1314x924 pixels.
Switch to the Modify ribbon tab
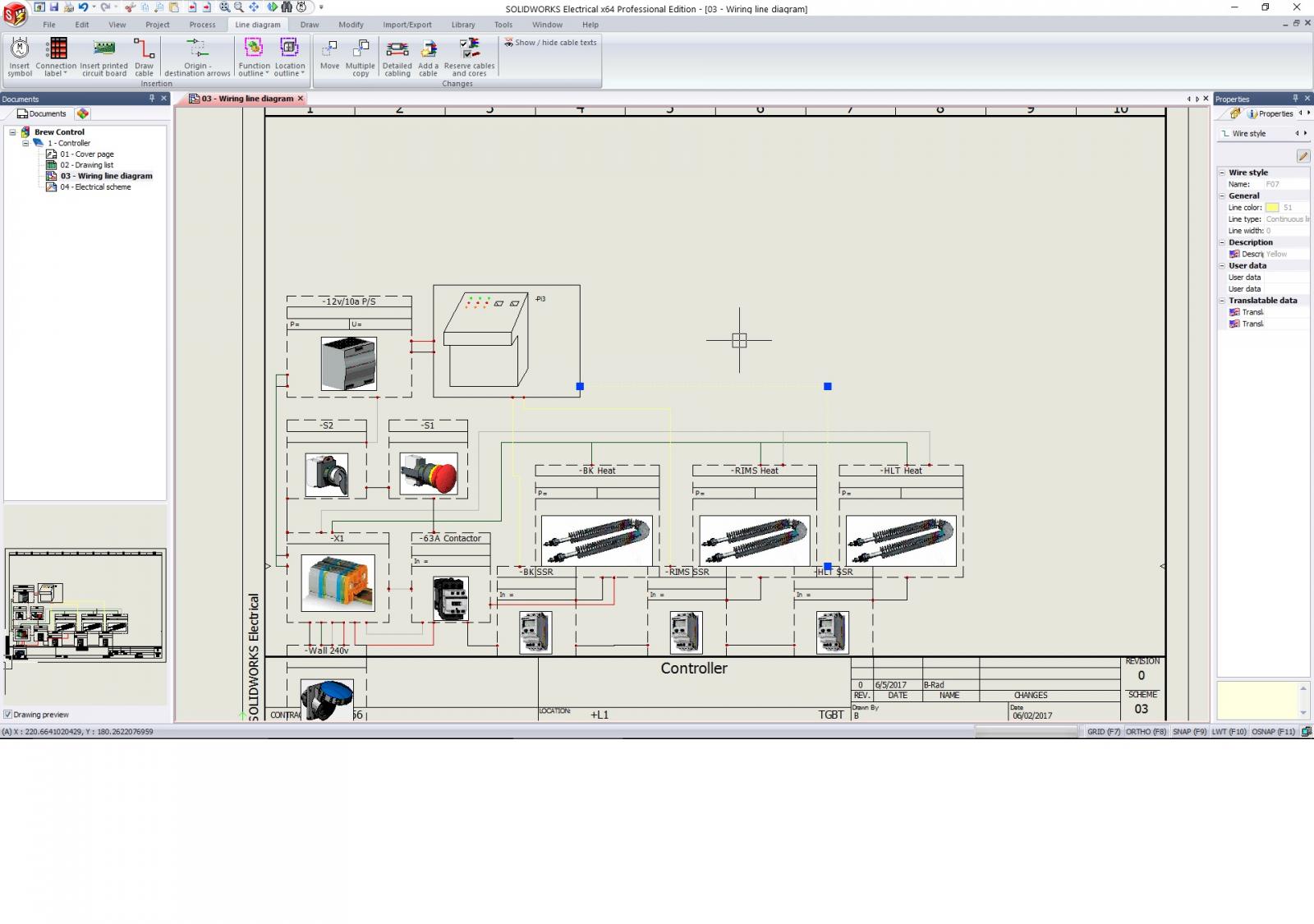click(x=351, y=25)
